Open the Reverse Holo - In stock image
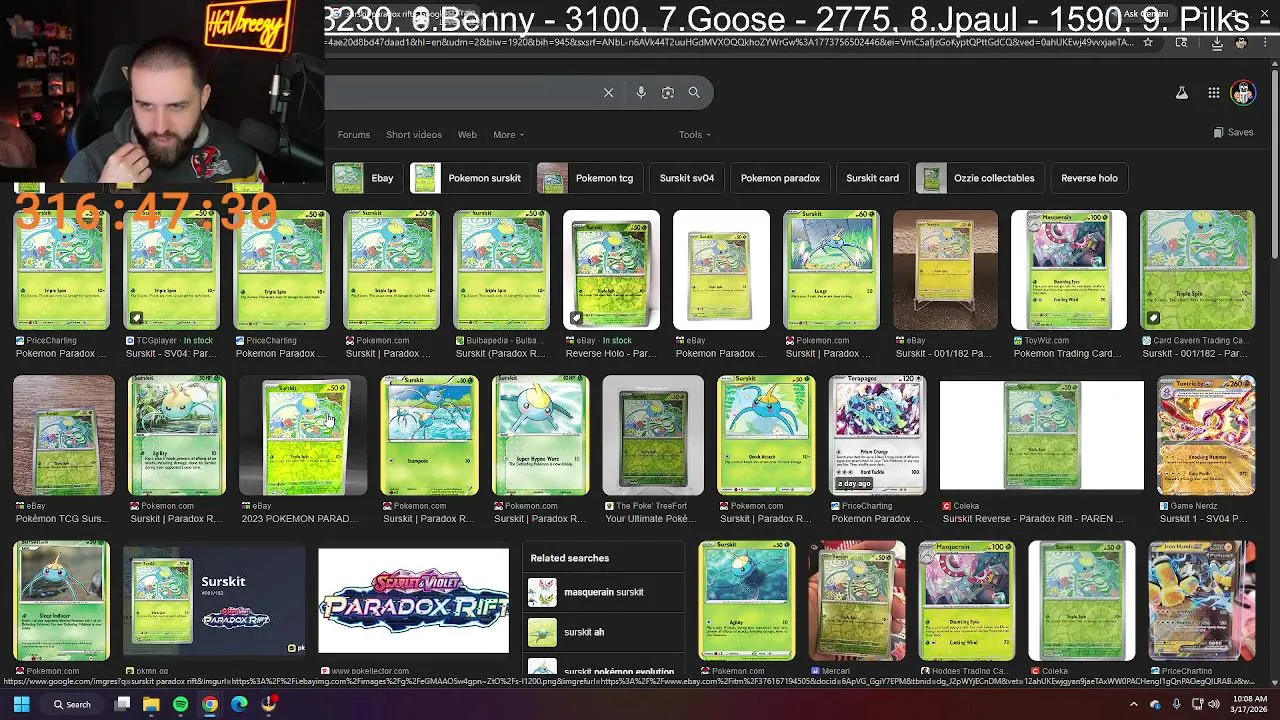This screenshot has width=1280, height=720. coord(611,269)
